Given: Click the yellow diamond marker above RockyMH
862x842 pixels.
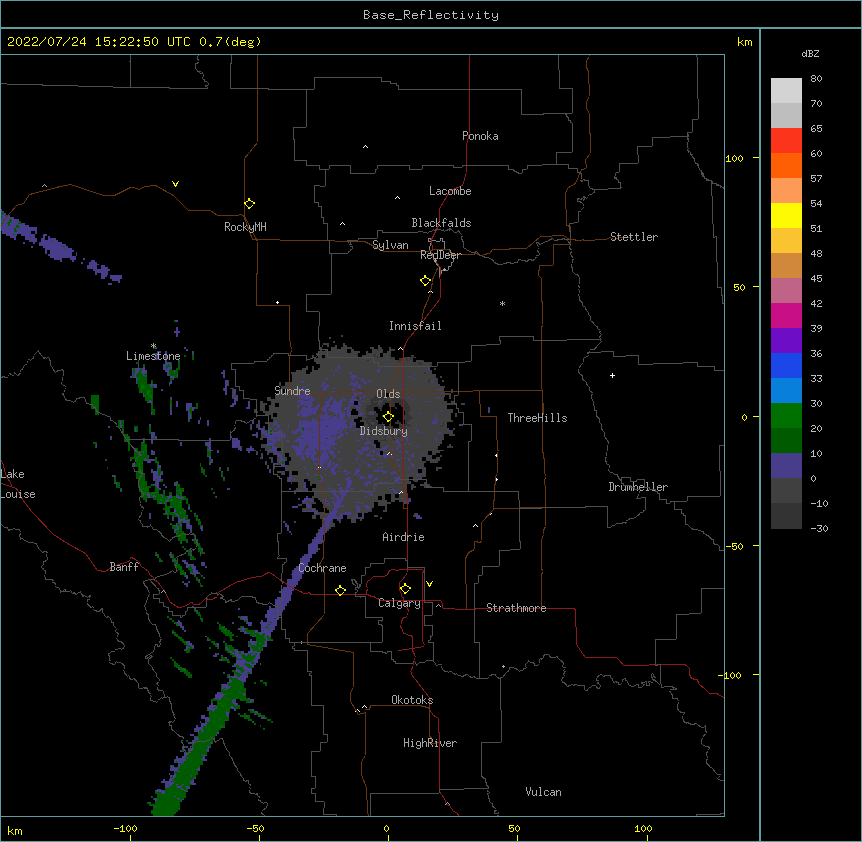Looking at the screenshot, I should coord(249,204).
